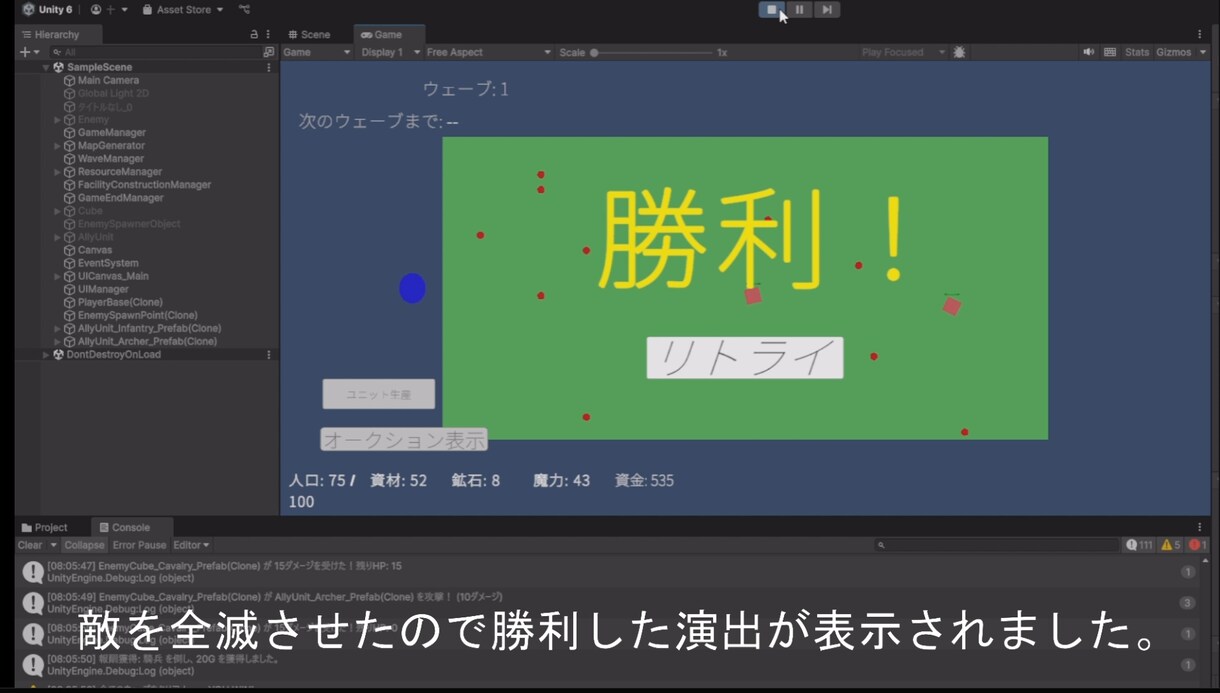Click the Console Clear button
Screen dimensions: 1220x693
pyautogui.click(x=30, y=545)
